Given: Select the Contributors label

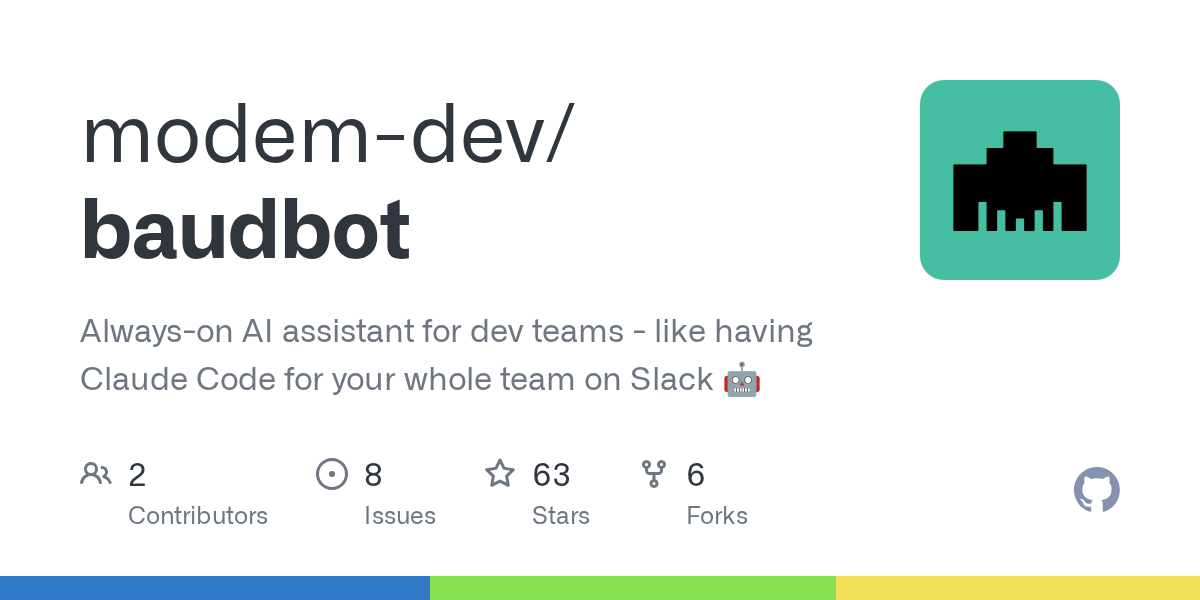Looking at the screenshot, I should click(198, 516).
